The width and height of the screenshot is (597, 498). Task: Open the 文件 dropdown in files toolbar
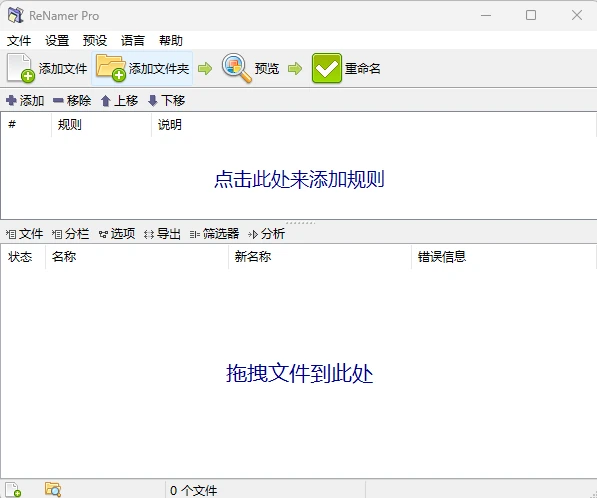point(25,234)
